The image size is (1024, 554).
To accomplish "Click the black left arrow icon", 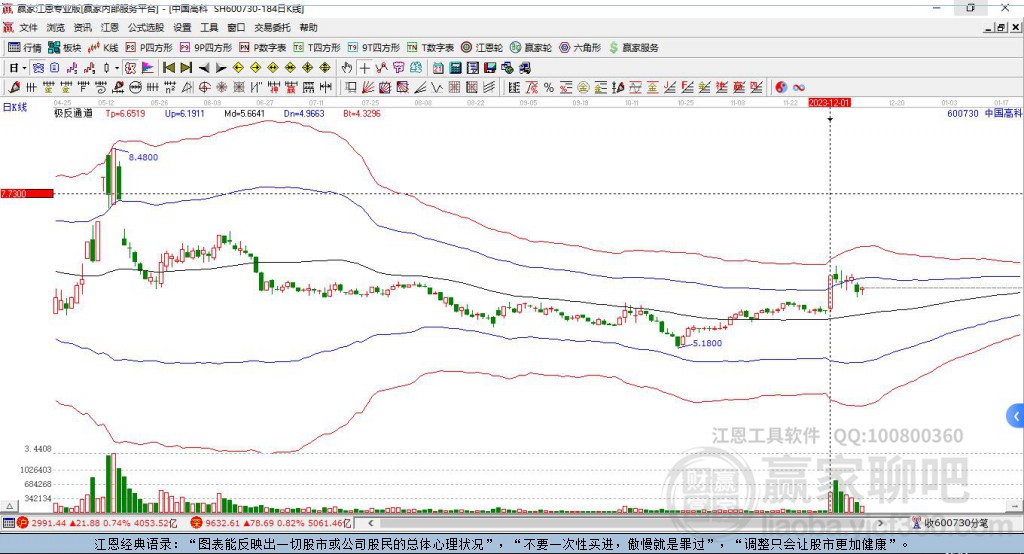I will 204,68.
